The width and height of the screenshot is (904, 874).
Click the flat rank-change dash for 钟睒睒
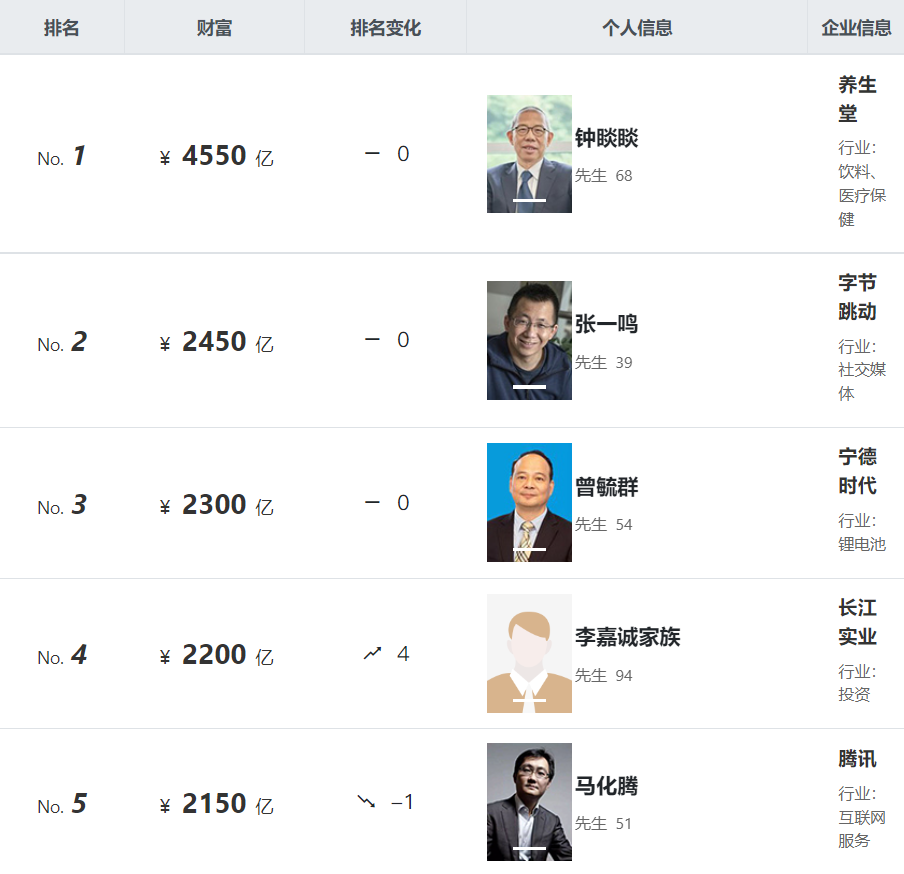coord(372,153)
